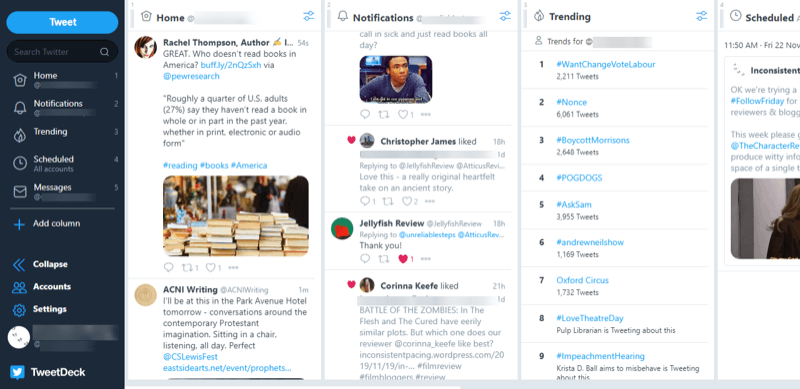Open #andrewneilshow trend
Viewport: 800px width, 389px height.
click(x=590, y=242)
